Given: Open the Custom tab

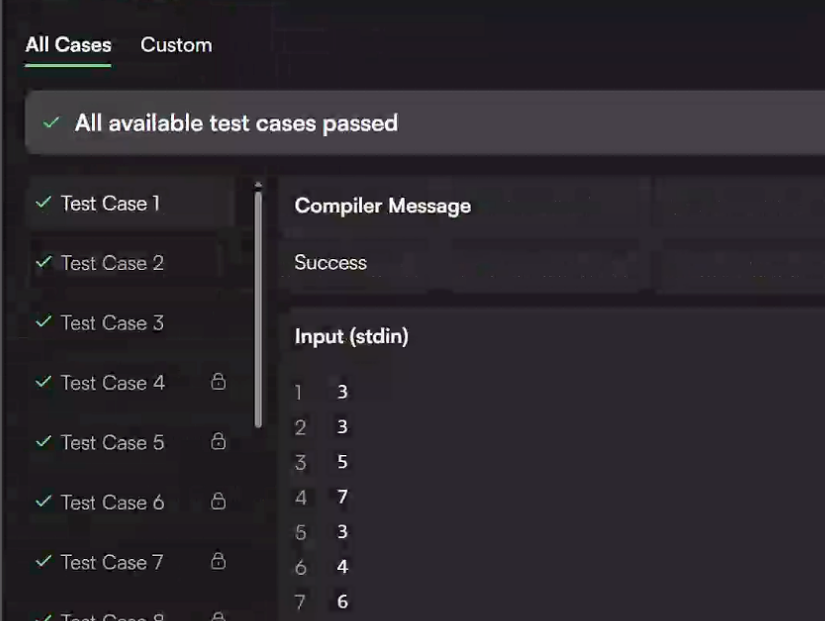Looking at the screenshot, I should (x=176, y=45).
